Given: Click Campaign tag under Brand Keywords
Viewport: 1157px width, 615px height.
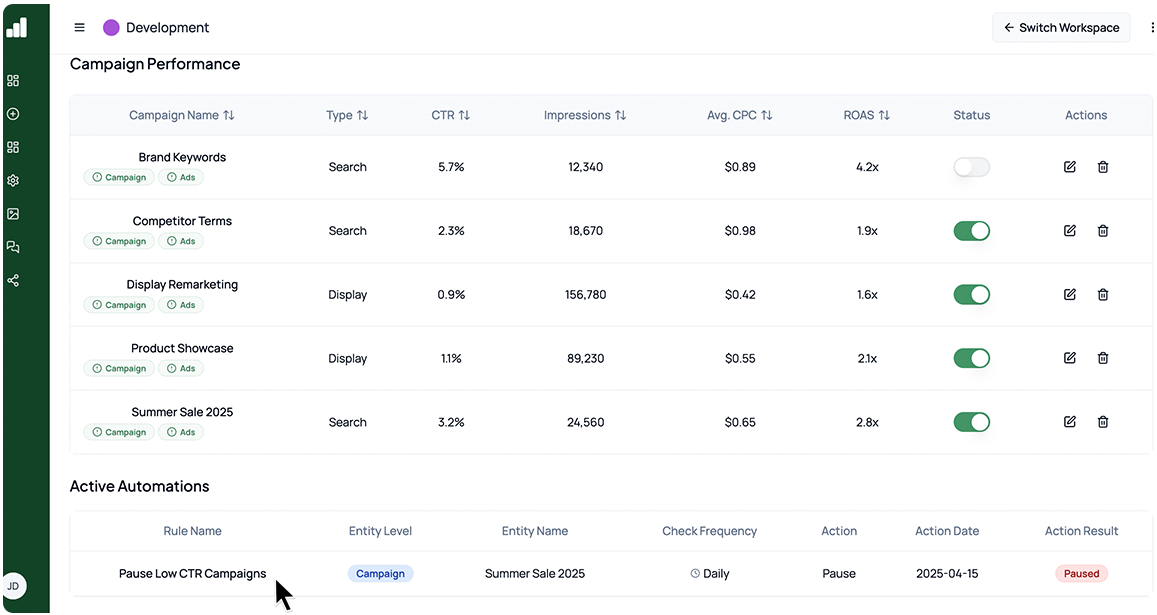Looking at the screenshot, I should (x=119, y=177).
